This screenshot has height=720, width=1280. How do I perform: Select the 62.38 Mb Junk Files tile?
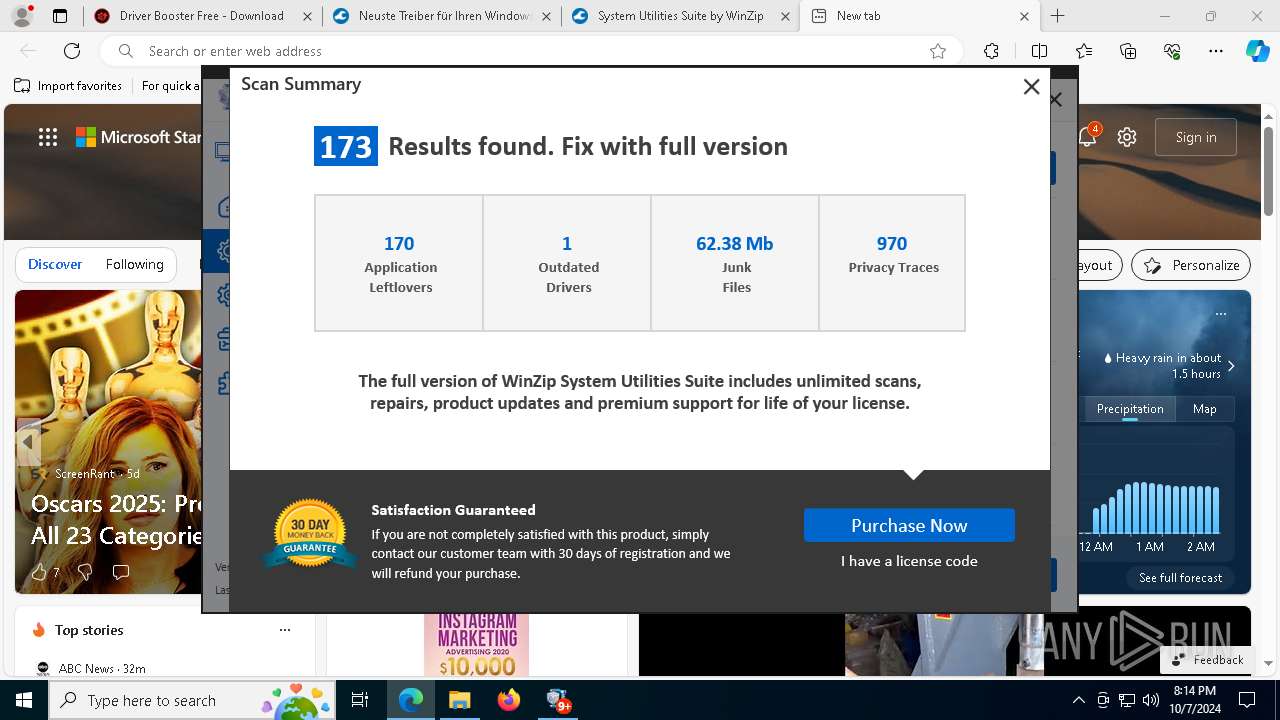click(x=735, y=263)
